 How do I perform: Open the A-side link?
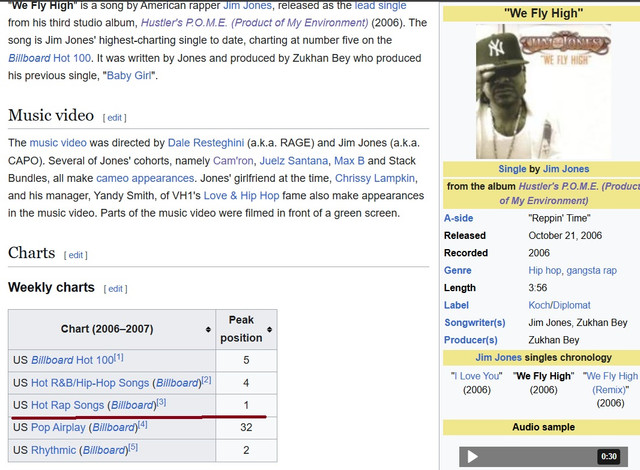(458, 218)
